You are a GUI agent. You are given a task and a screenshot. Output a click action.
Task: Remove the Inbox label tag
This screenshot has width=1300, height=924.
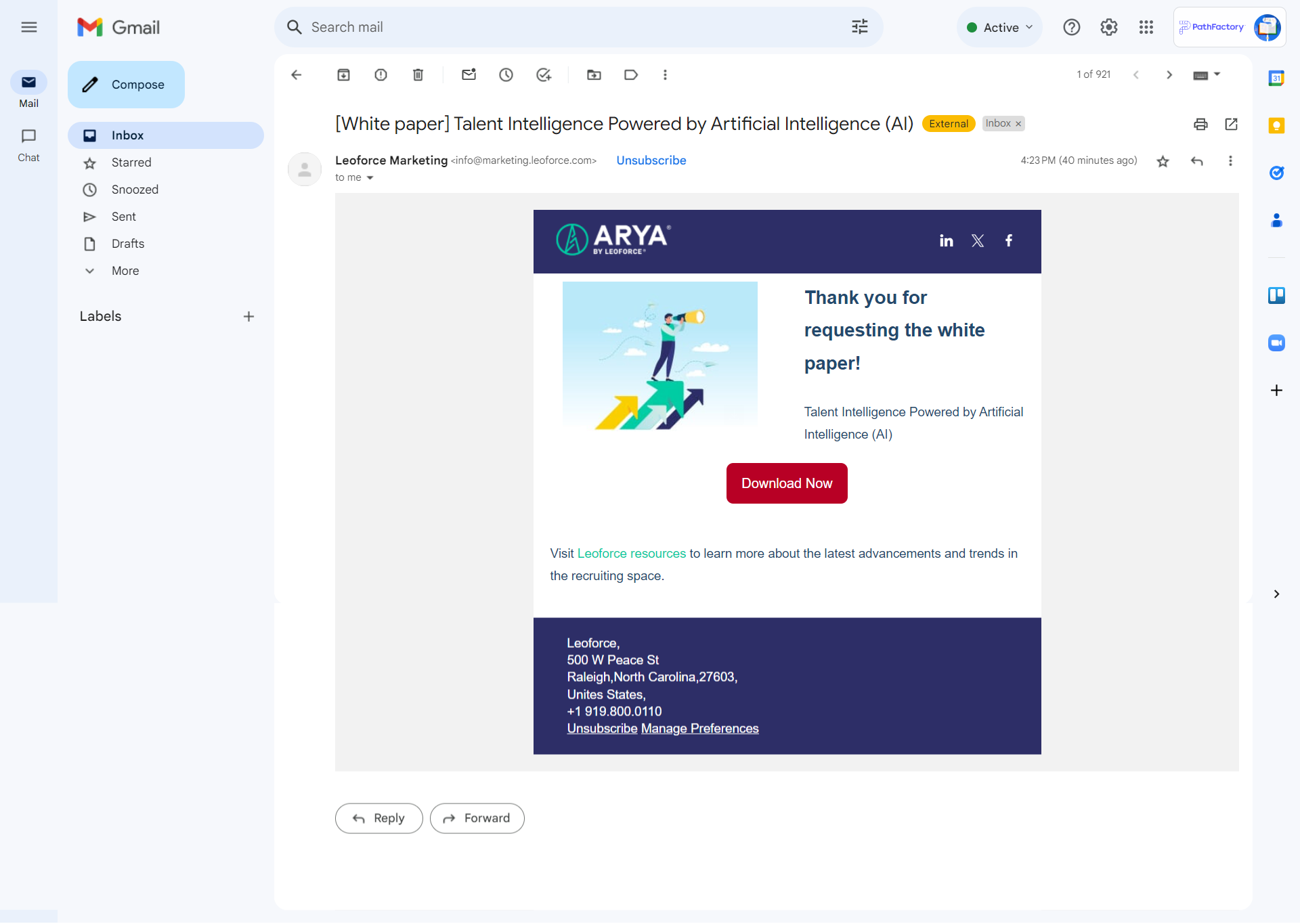(x=1018, y=124)
